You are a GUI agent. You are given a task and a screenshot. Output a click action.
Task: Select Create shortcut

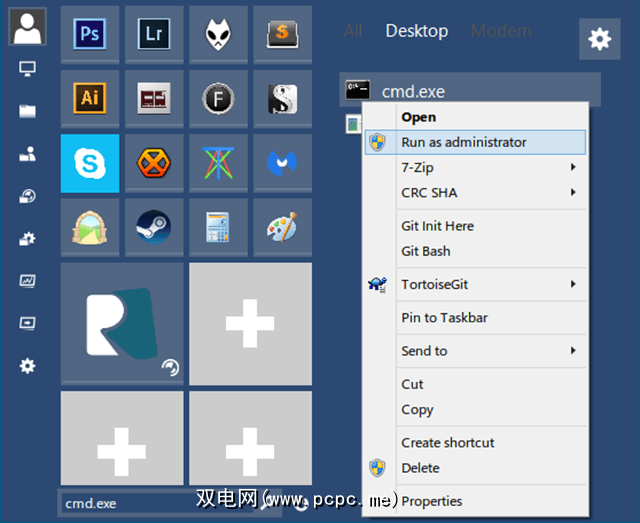476,443
